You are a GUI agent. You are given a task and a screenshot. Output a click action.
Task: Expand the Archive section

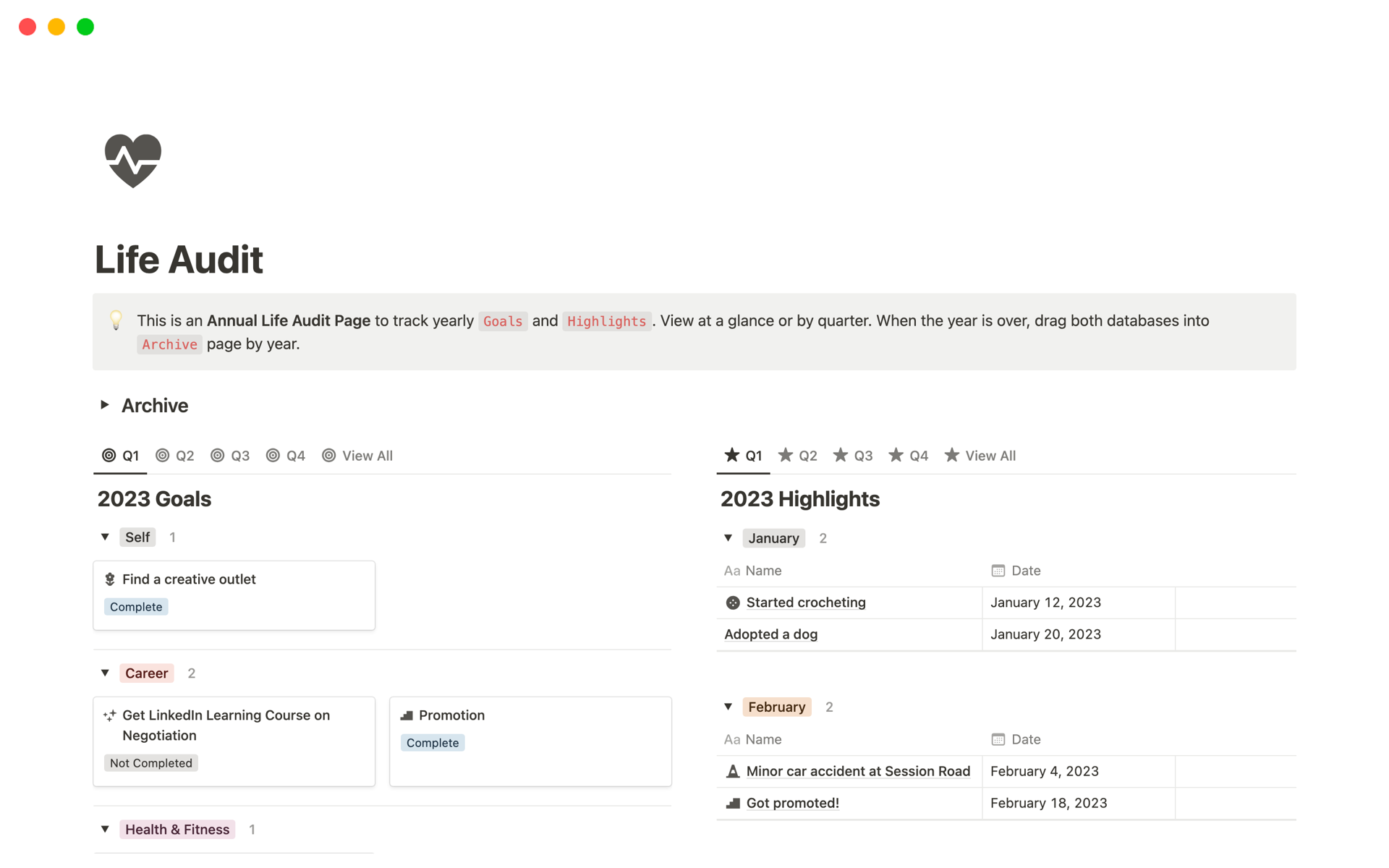(x=104, y=405)
